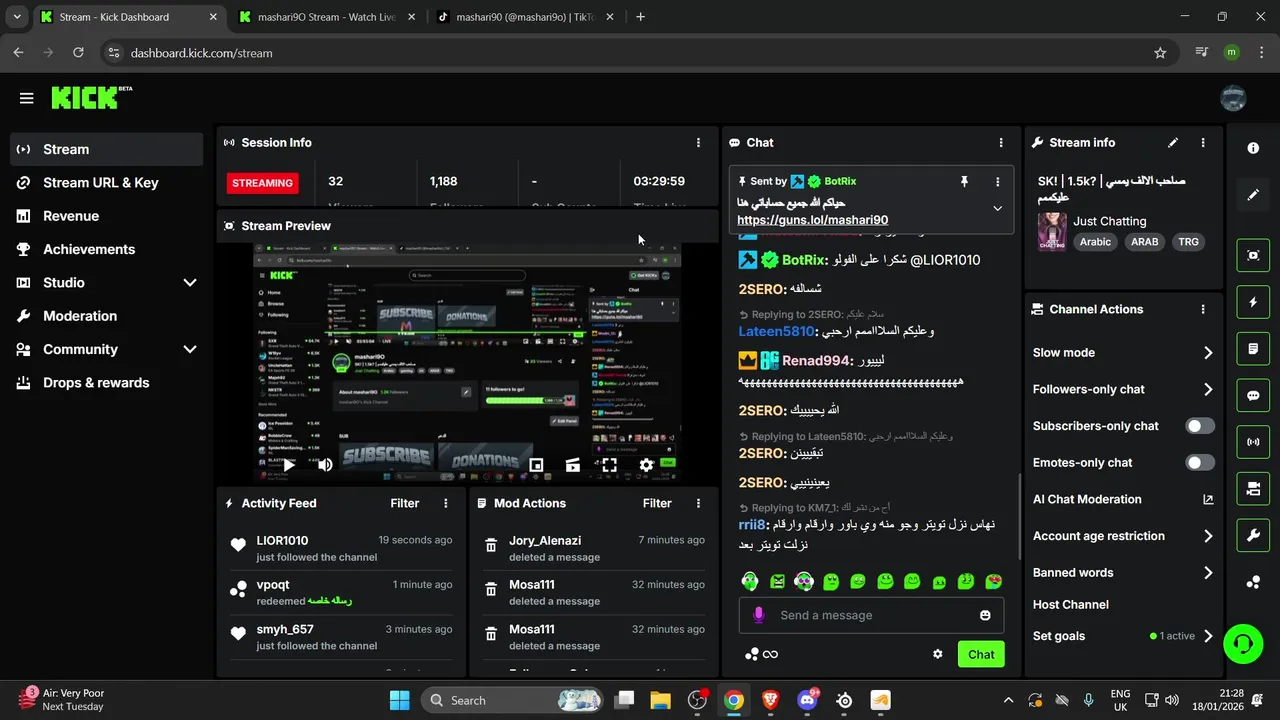This screenshot has width=1280, height=720.
Task: Play the stream preview video
Action: point(289,465)
